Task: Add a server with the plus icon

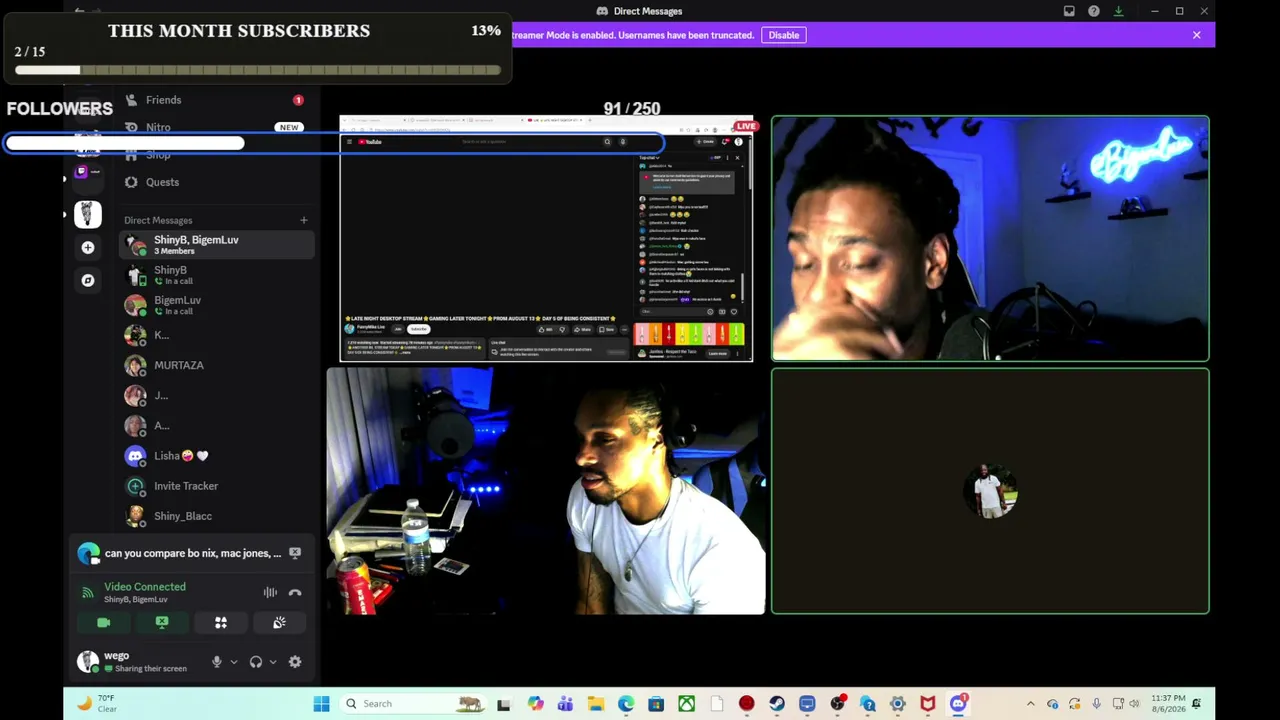Action: tap(88, 247)
